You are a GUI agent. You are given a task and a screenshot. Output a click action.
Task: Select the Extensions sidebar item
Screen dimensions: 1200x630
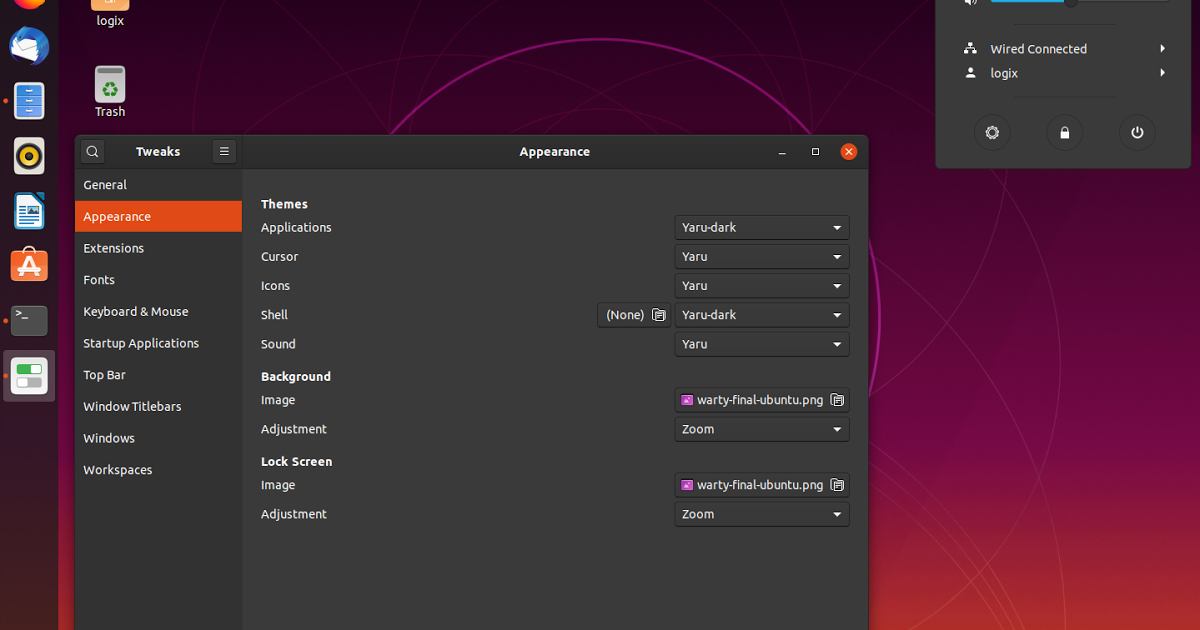coord(114,249)
